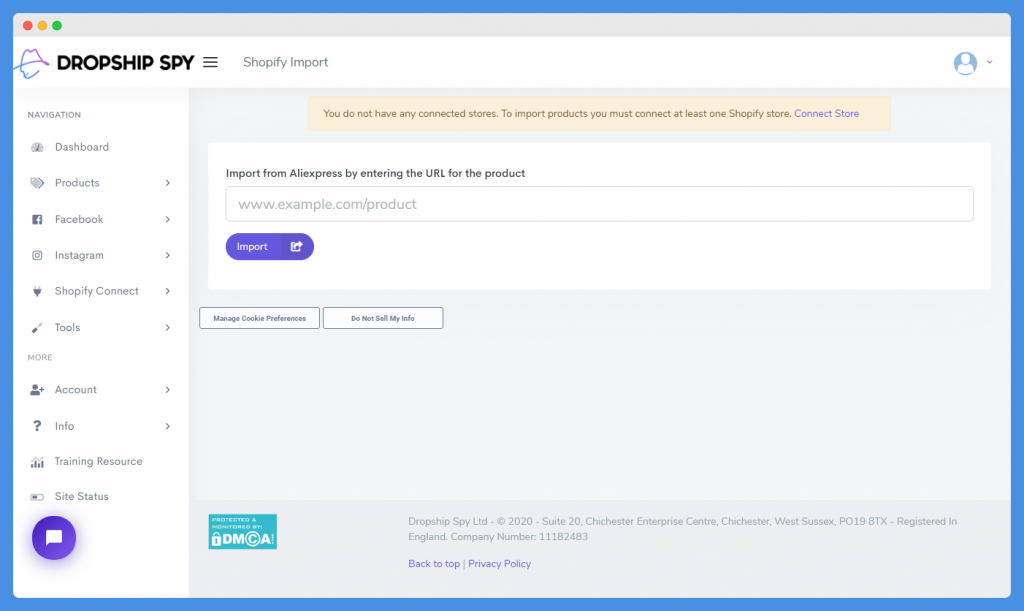Screen dimensions: 1024x611
Task: Click the Account user-plus icon
Action: click(37, 390)
